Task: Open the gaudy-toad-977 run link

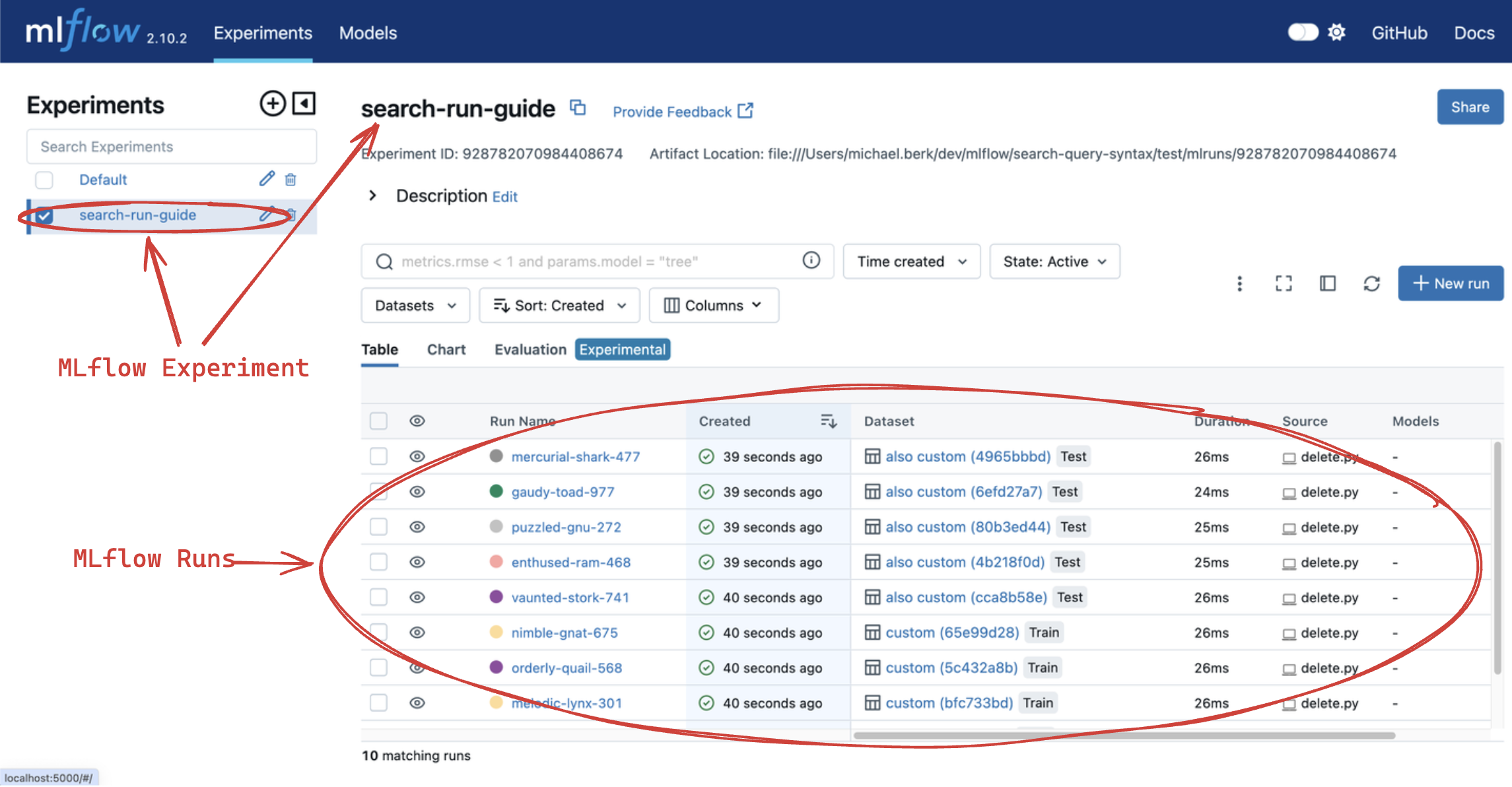Action: point(563,492)
